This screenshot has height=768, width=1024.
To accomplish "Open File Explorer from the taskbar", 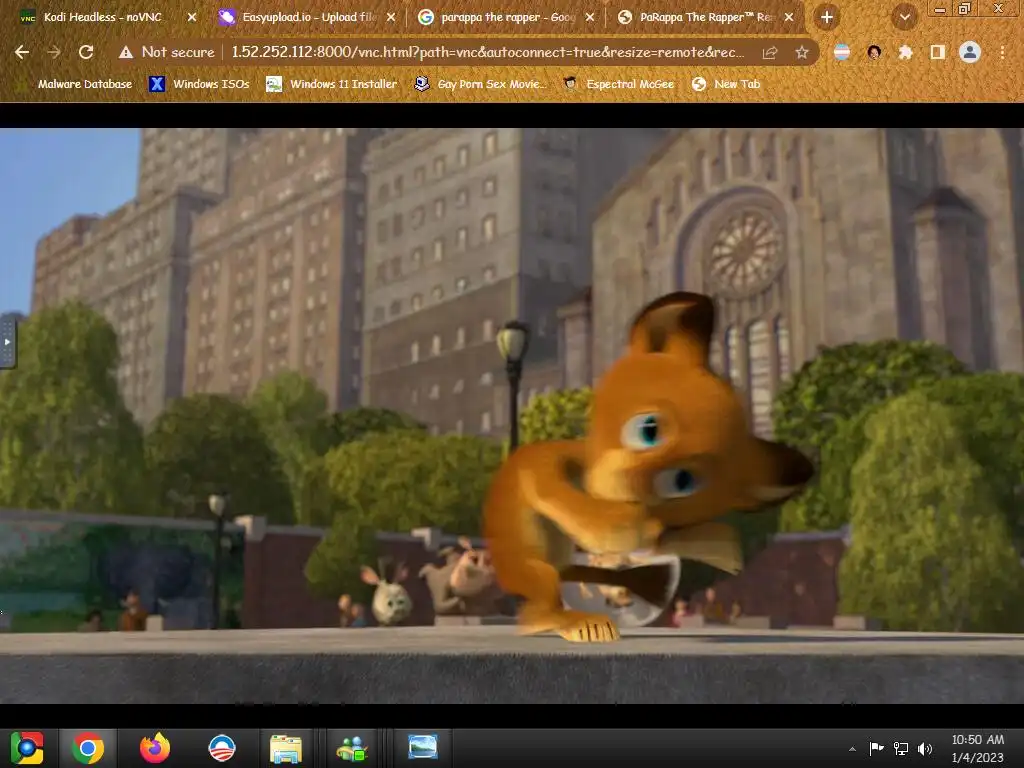I will 286,748.
